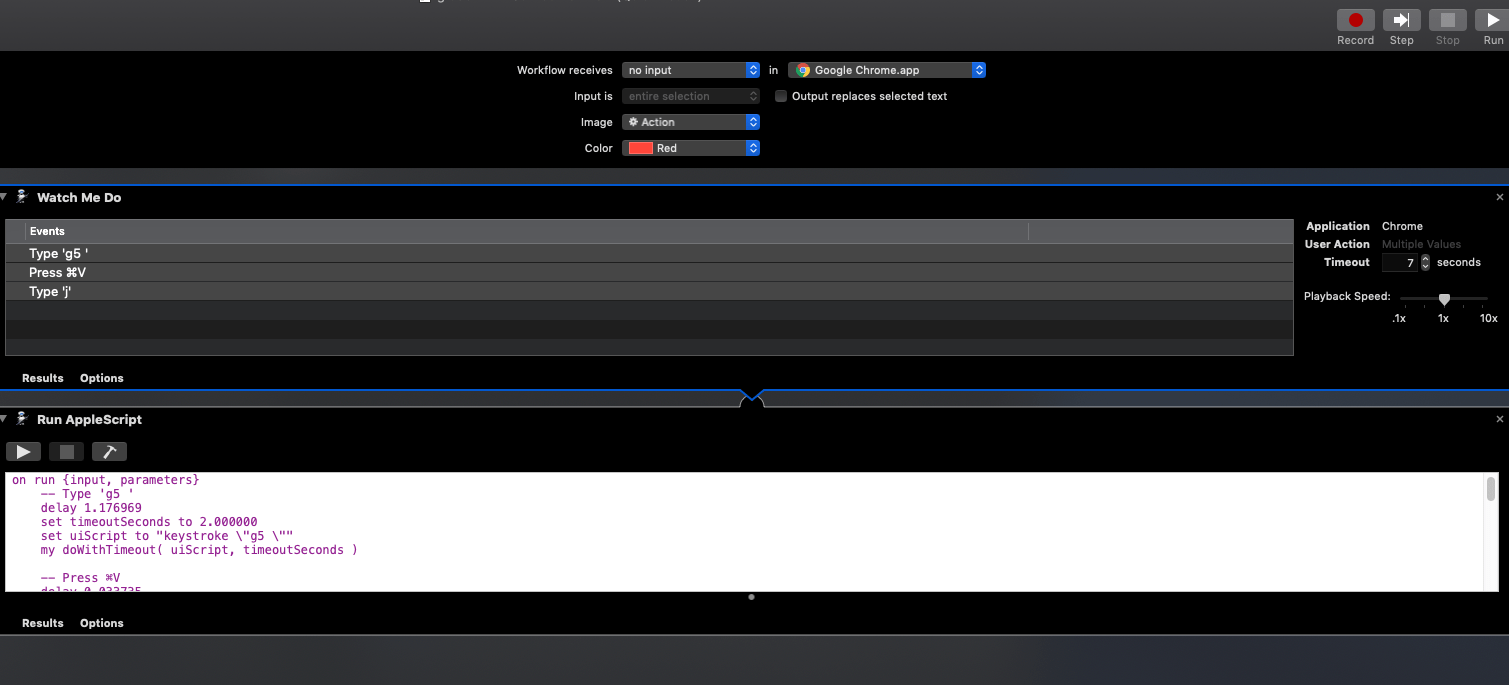Close the Run AppleScript action
Screen dimensions: 1509x685
pos(1499,420)
